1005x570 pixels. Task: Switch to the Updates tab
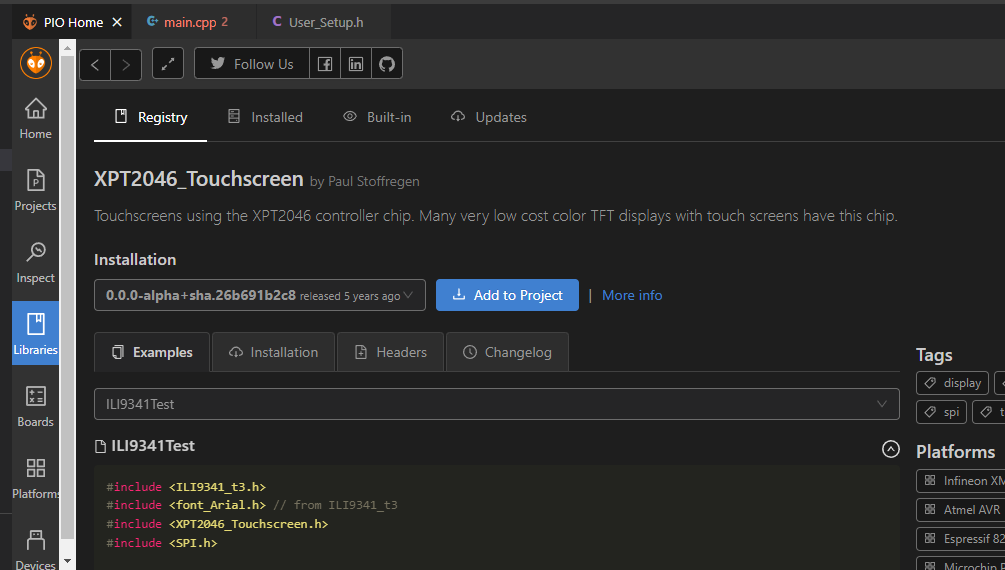[x=488, y=117]
